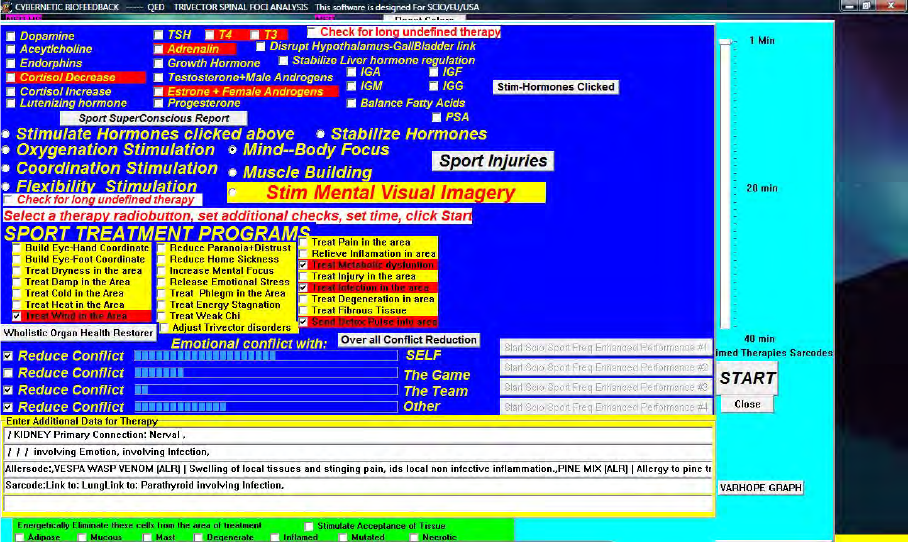Tick the Endorphins checkbox
908x542 pixels.
(x=10, y=63)
